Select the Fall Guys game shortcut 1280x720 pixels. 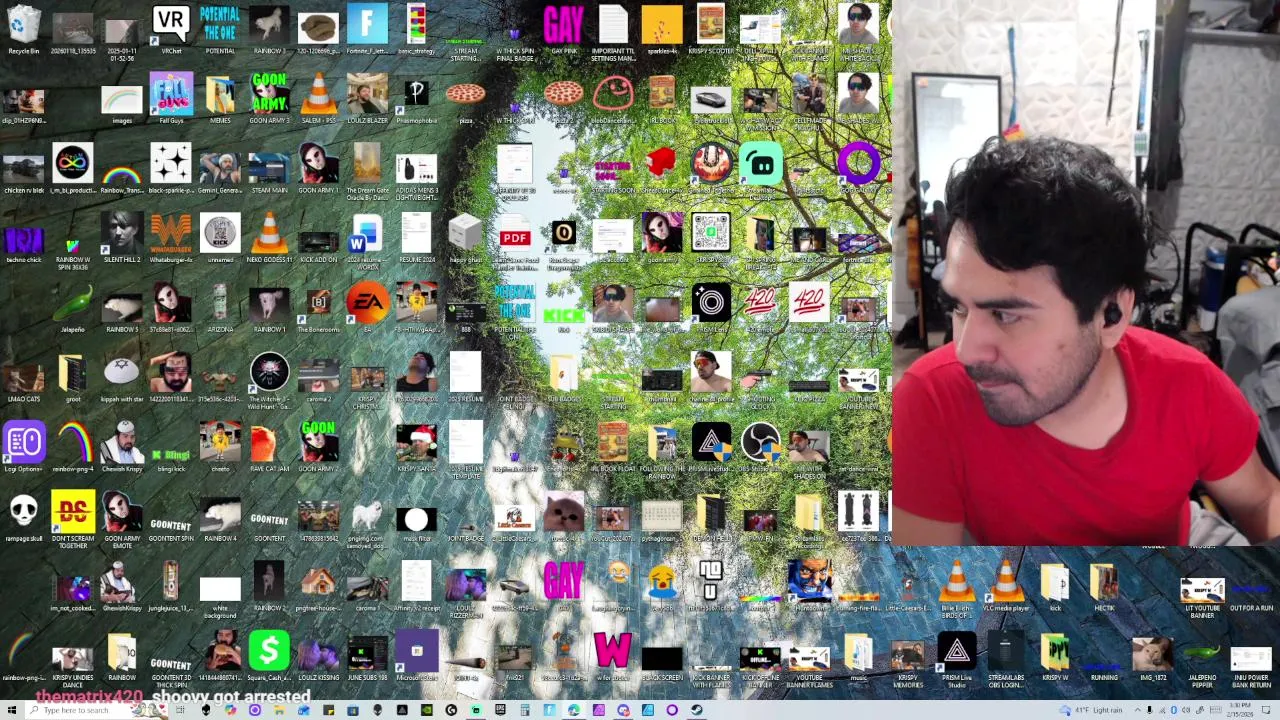point(171,99)
